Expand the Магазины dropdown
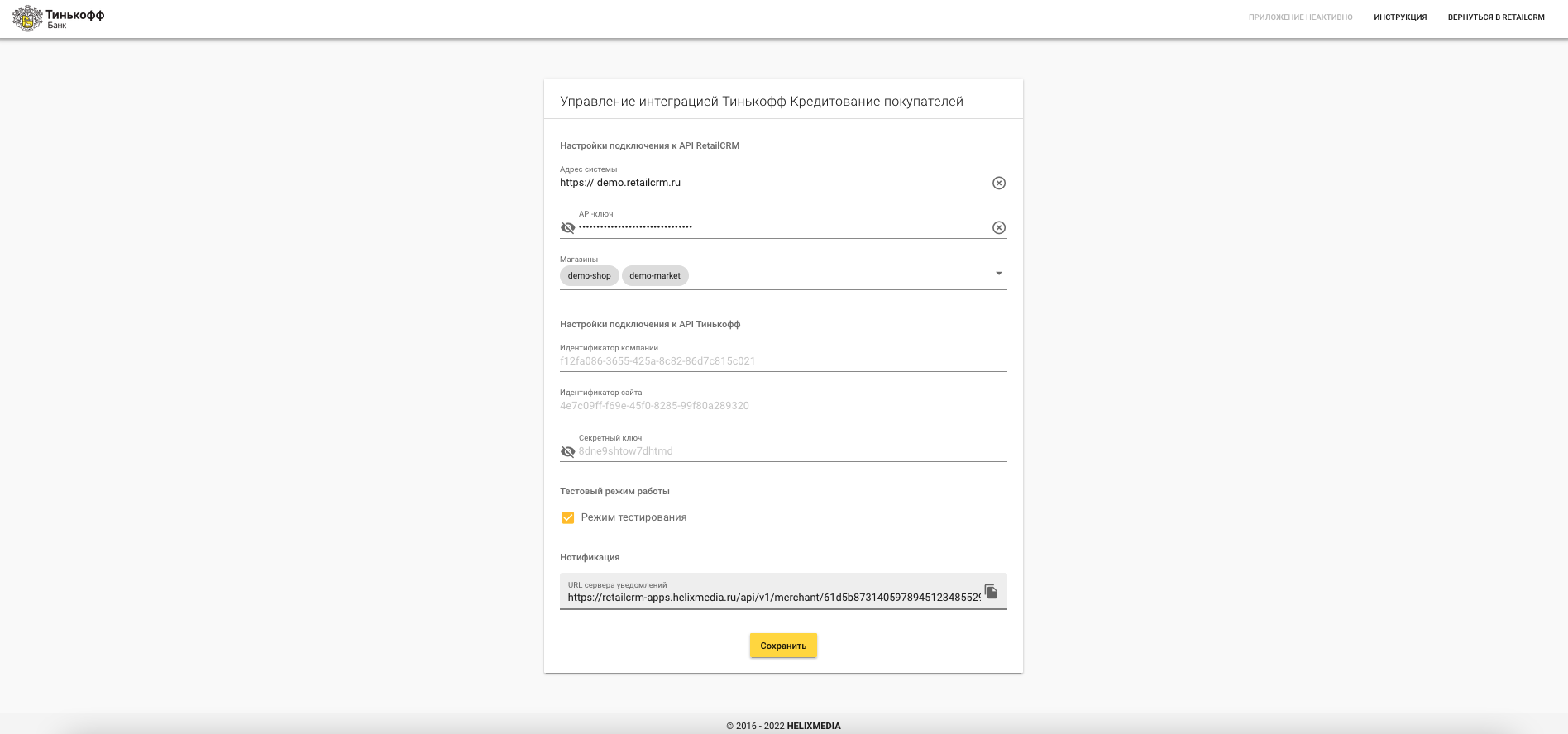 pyautogui.click(x=999, y=274)
